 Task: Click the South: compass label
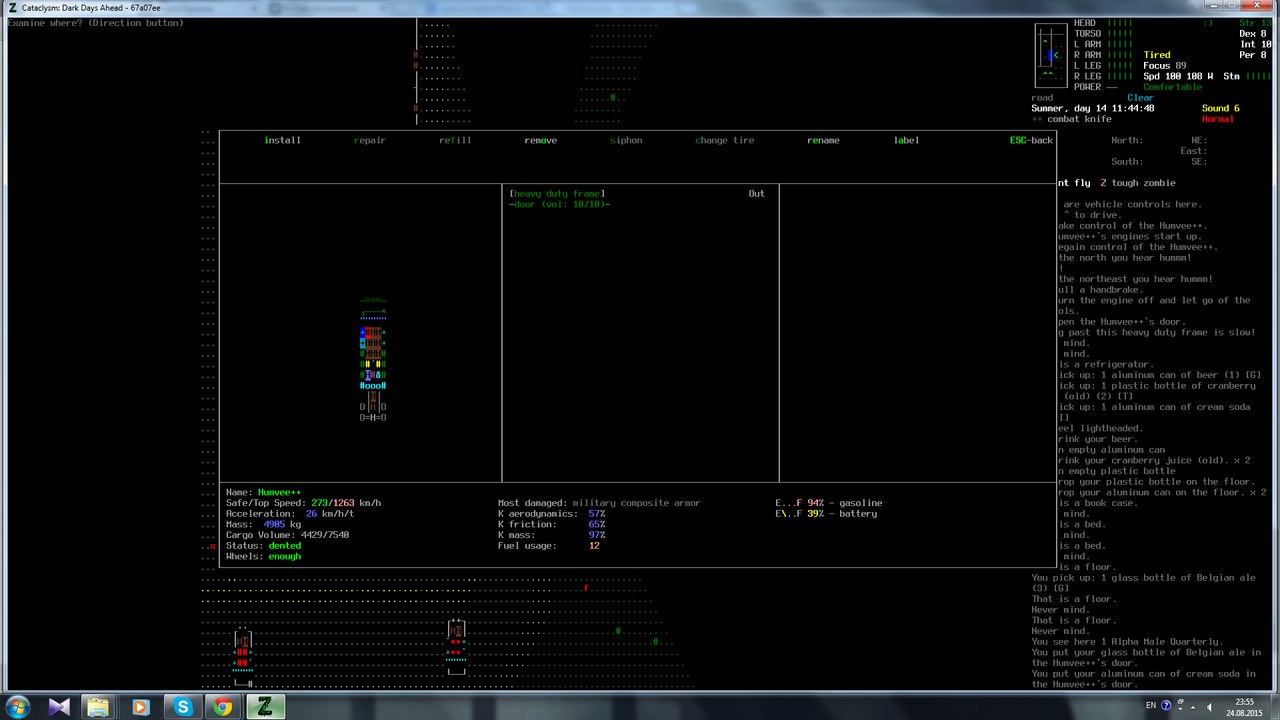tap(1127, 162)
